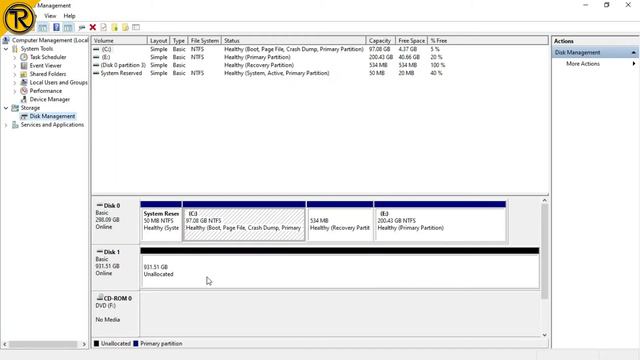Select the 534 MB Recovery partition block
Screen dimensions: 640x360
[x=340, y=224]
